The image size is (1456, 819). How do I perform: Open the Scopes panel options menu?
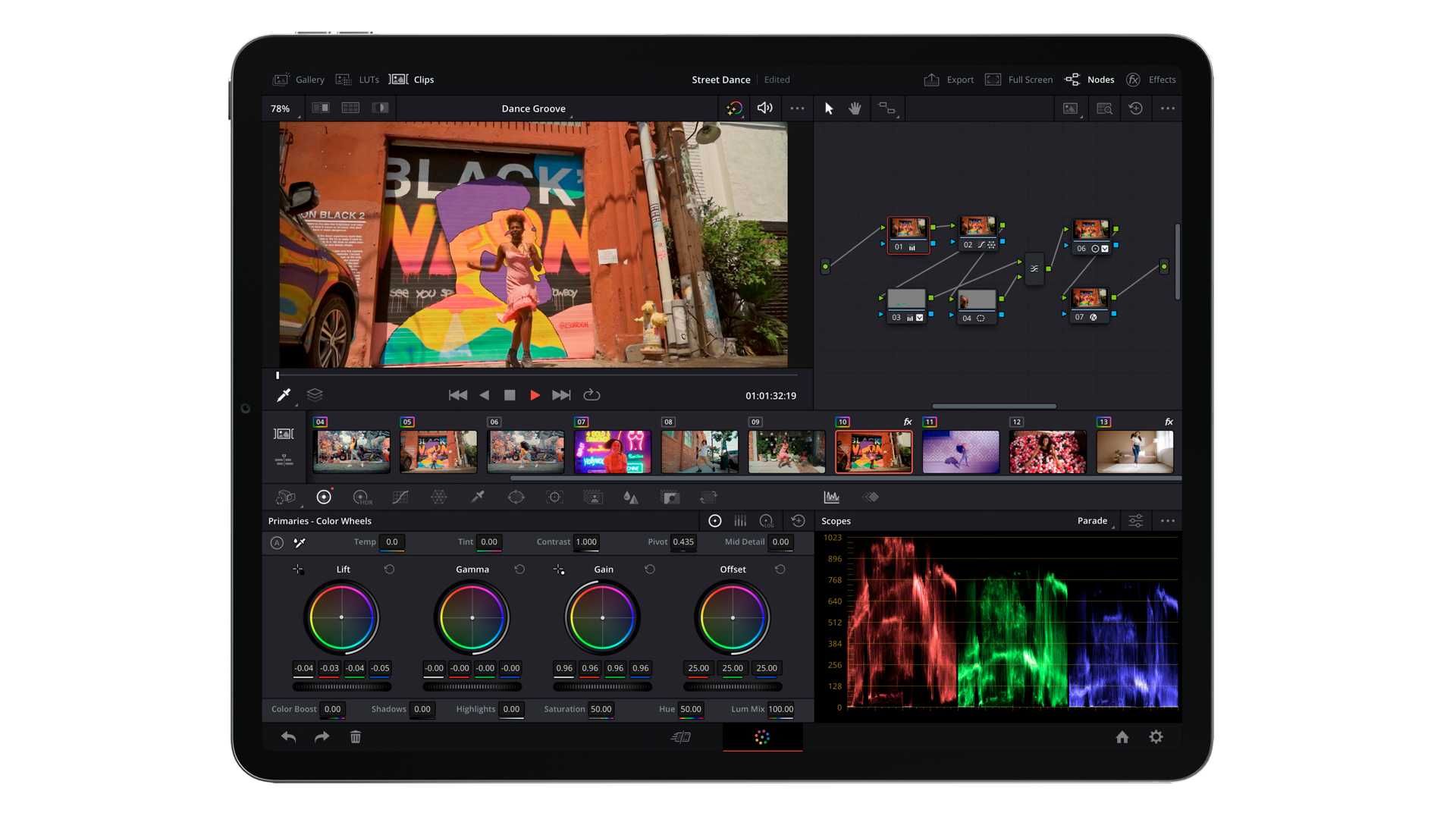(1168, 521)
